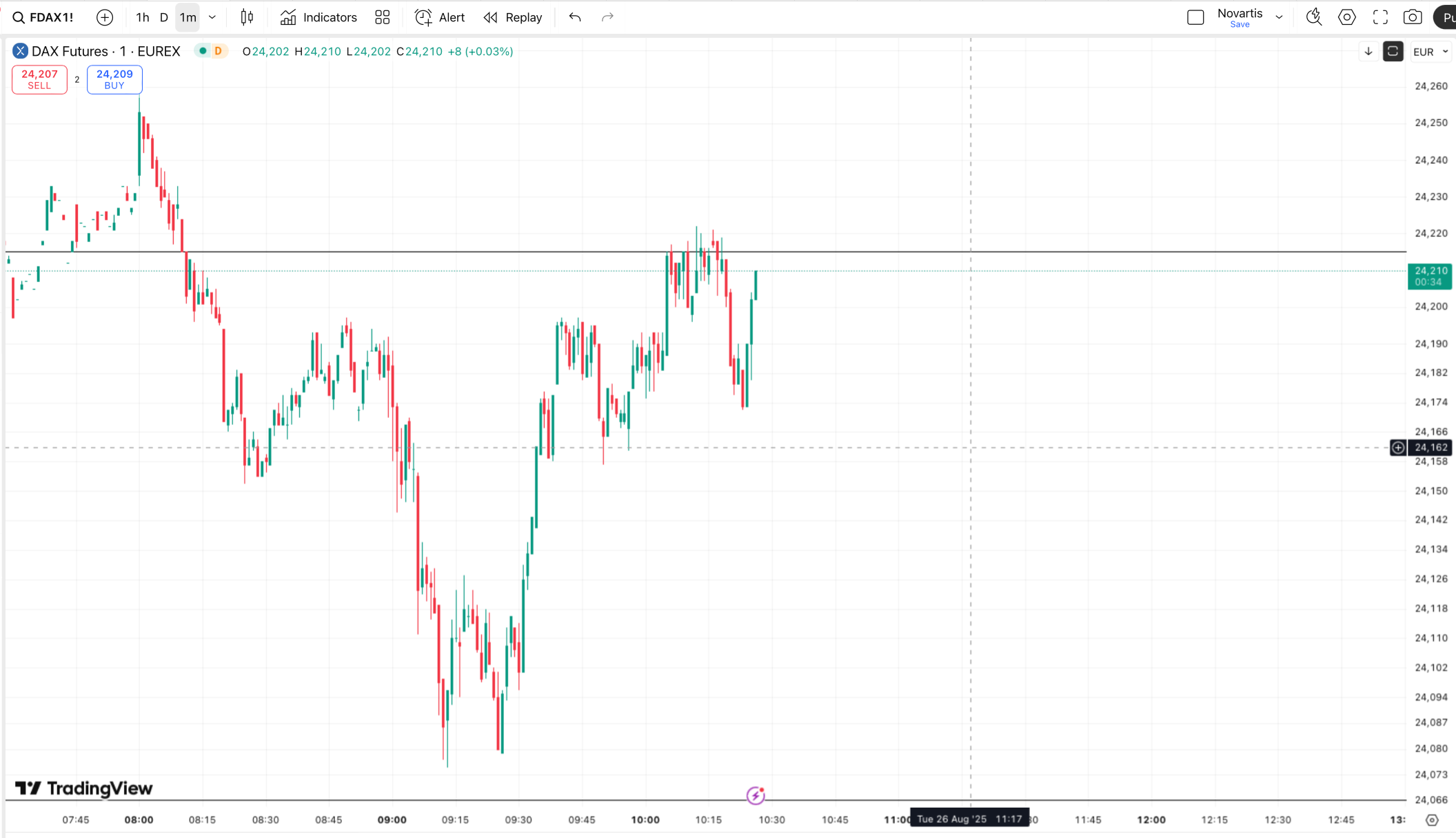Open Quick Search lightning icon
This screenshot has width=1456, height=838.
click(x=1314, y=17)
